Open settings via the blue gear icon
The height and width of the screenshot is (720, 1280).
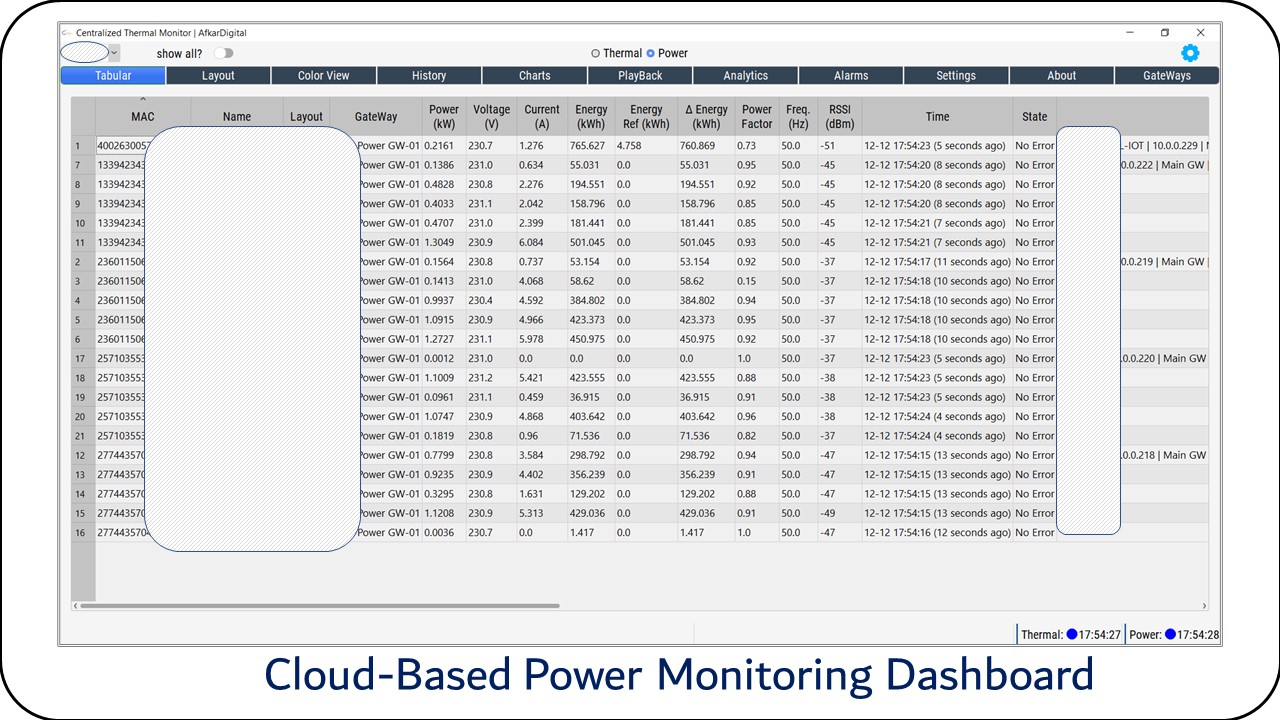coord(1190,53)
